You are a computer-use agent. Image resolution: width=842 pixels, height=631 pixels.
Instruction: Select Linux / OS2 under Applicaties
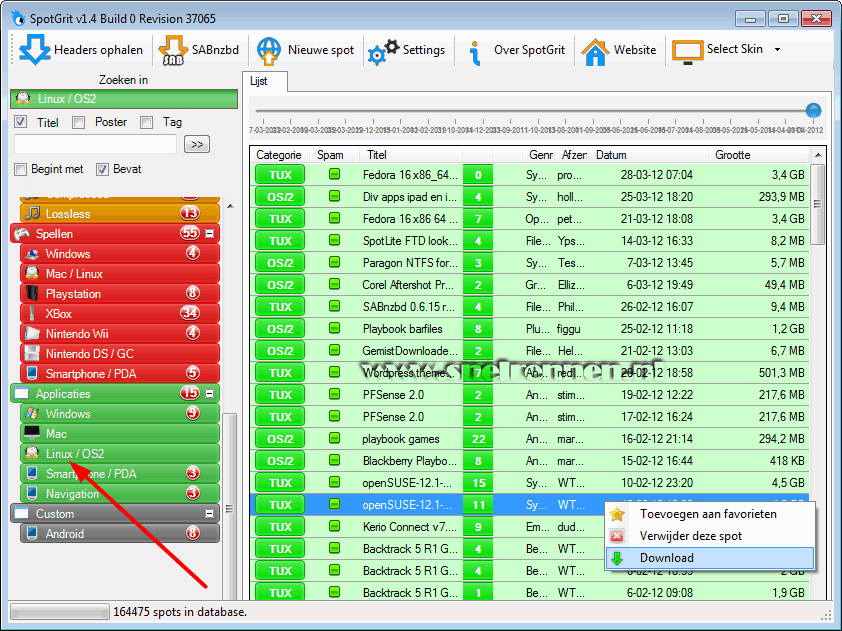click(120, 453)
